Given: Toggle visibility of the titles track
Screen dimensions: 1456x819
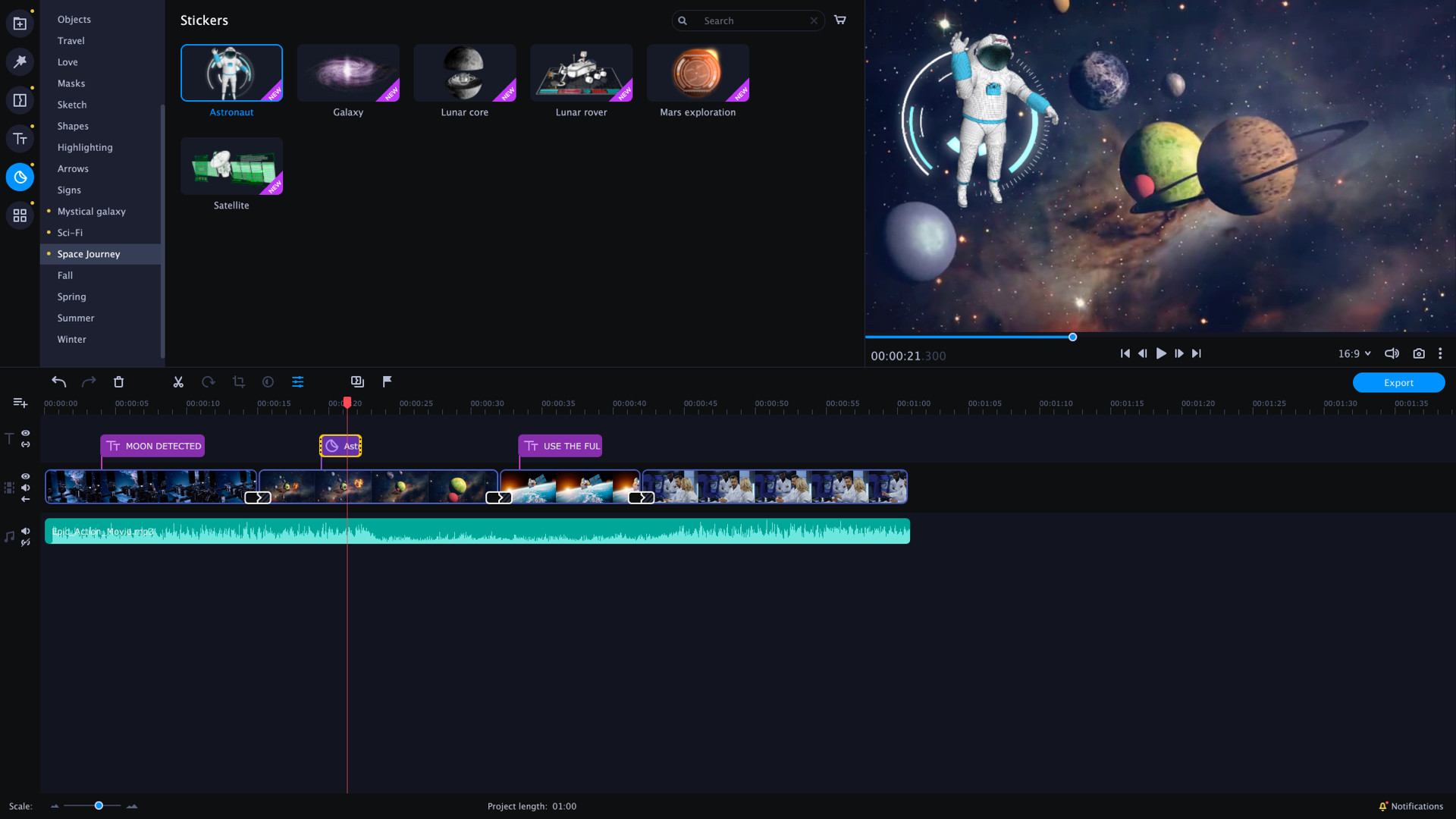Looking at the screenshot, I should tap(25, 432).
